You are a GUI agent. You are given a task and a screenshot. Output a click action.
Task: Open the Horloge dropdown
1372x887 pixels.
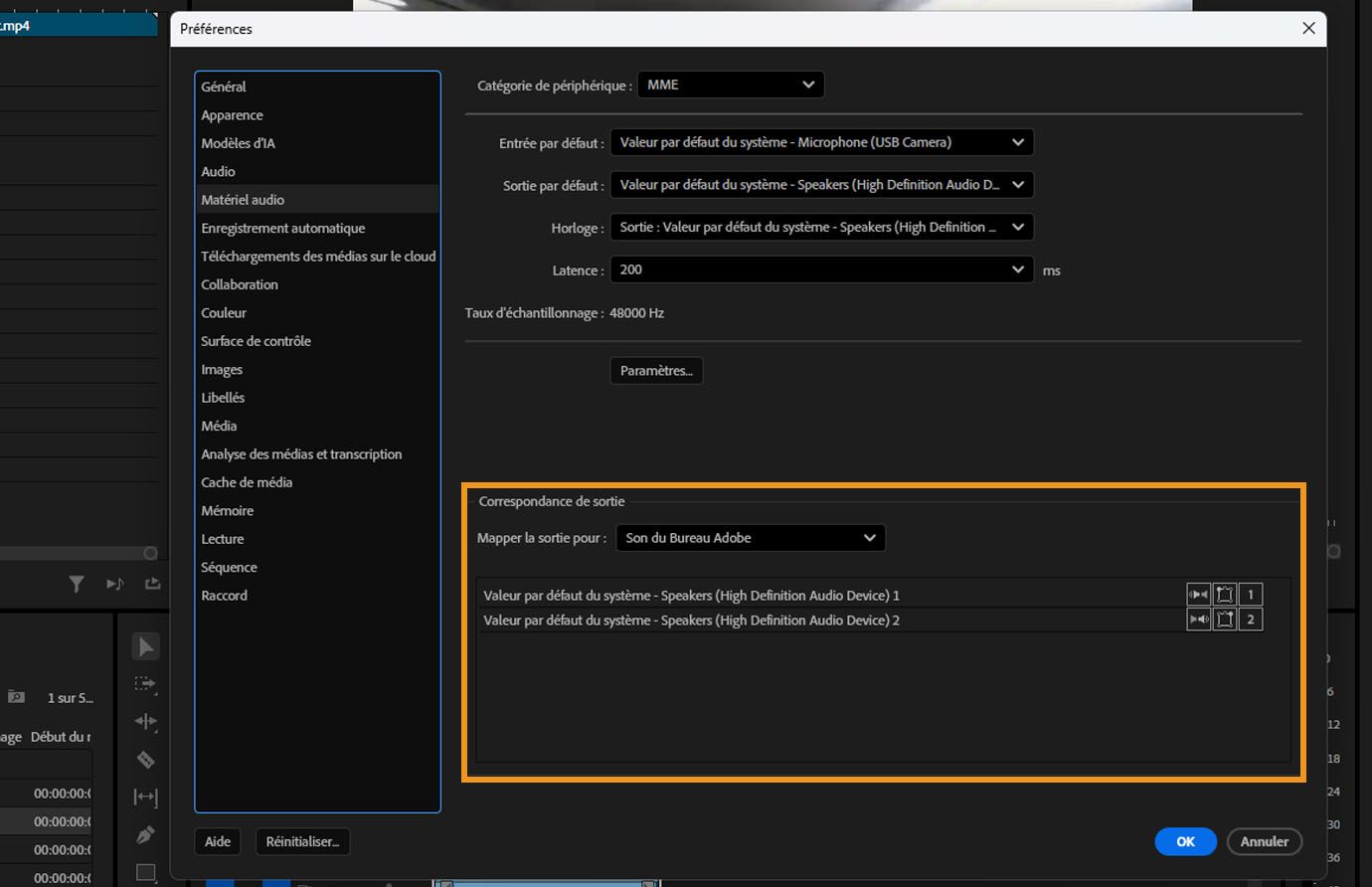tap(821, 227)
